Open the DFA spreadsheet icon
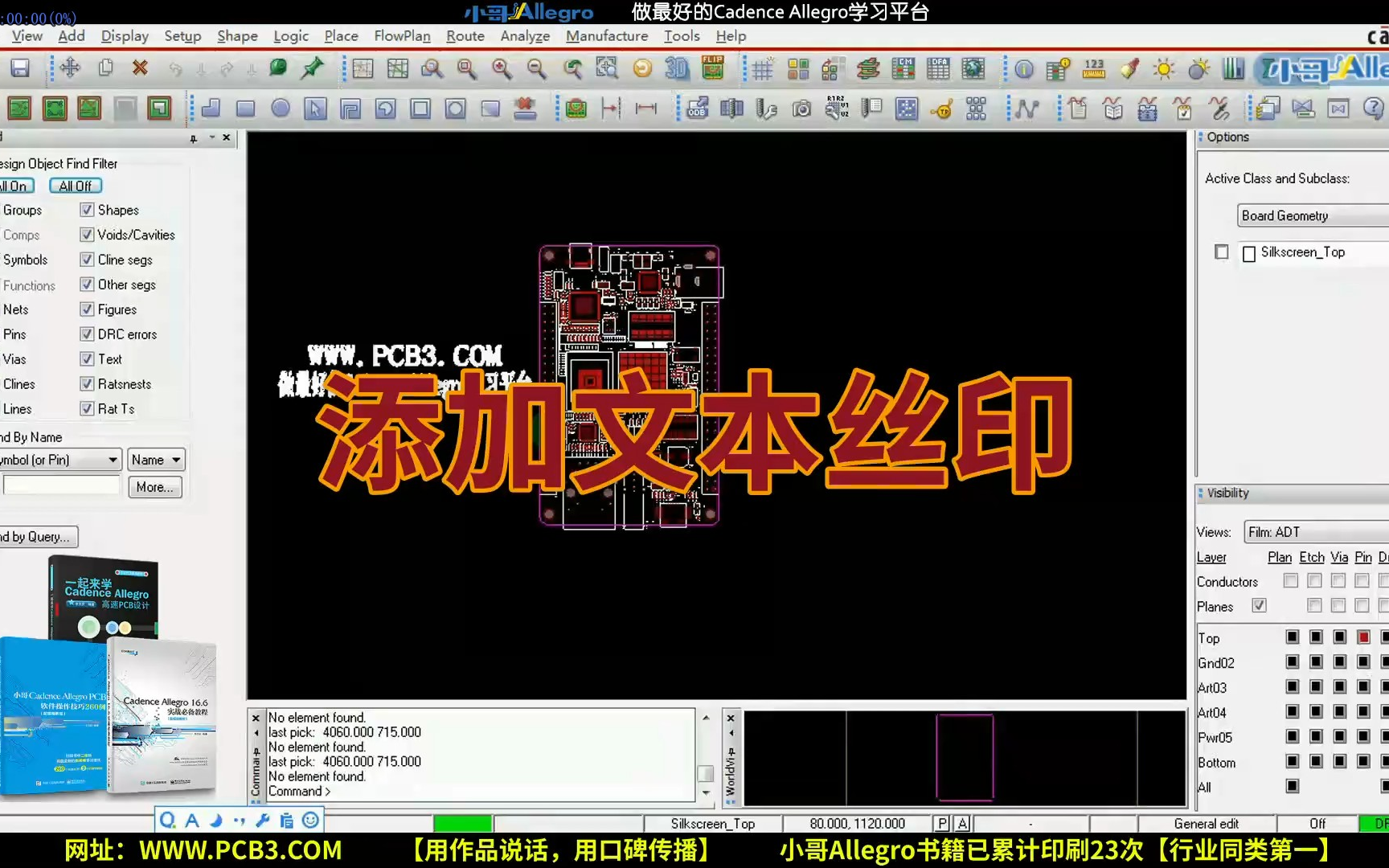This screenshot has width=1389, height=868. click(938, 69)
